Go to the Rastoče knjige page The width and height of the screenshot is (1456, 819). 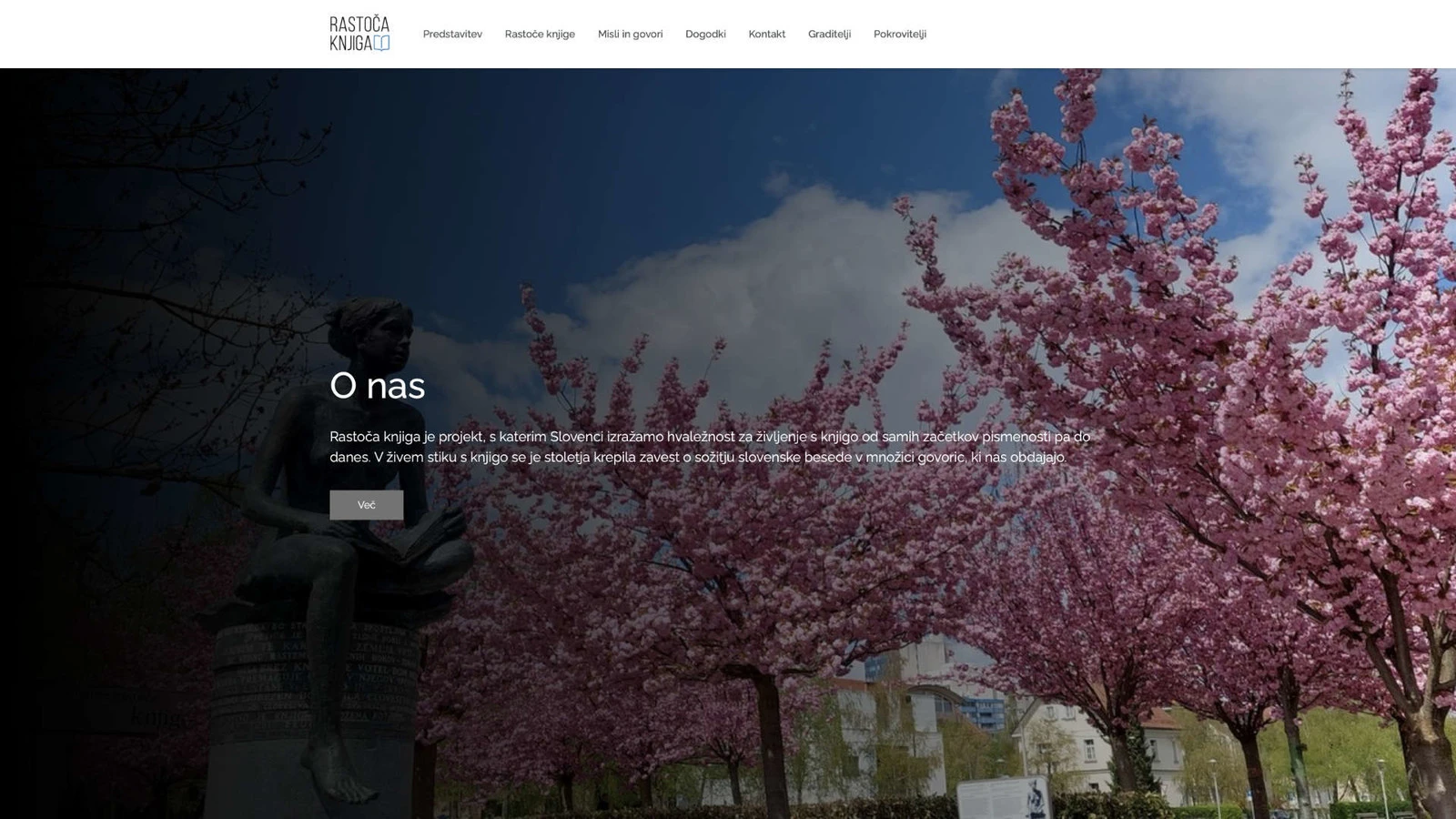point(540,35)
